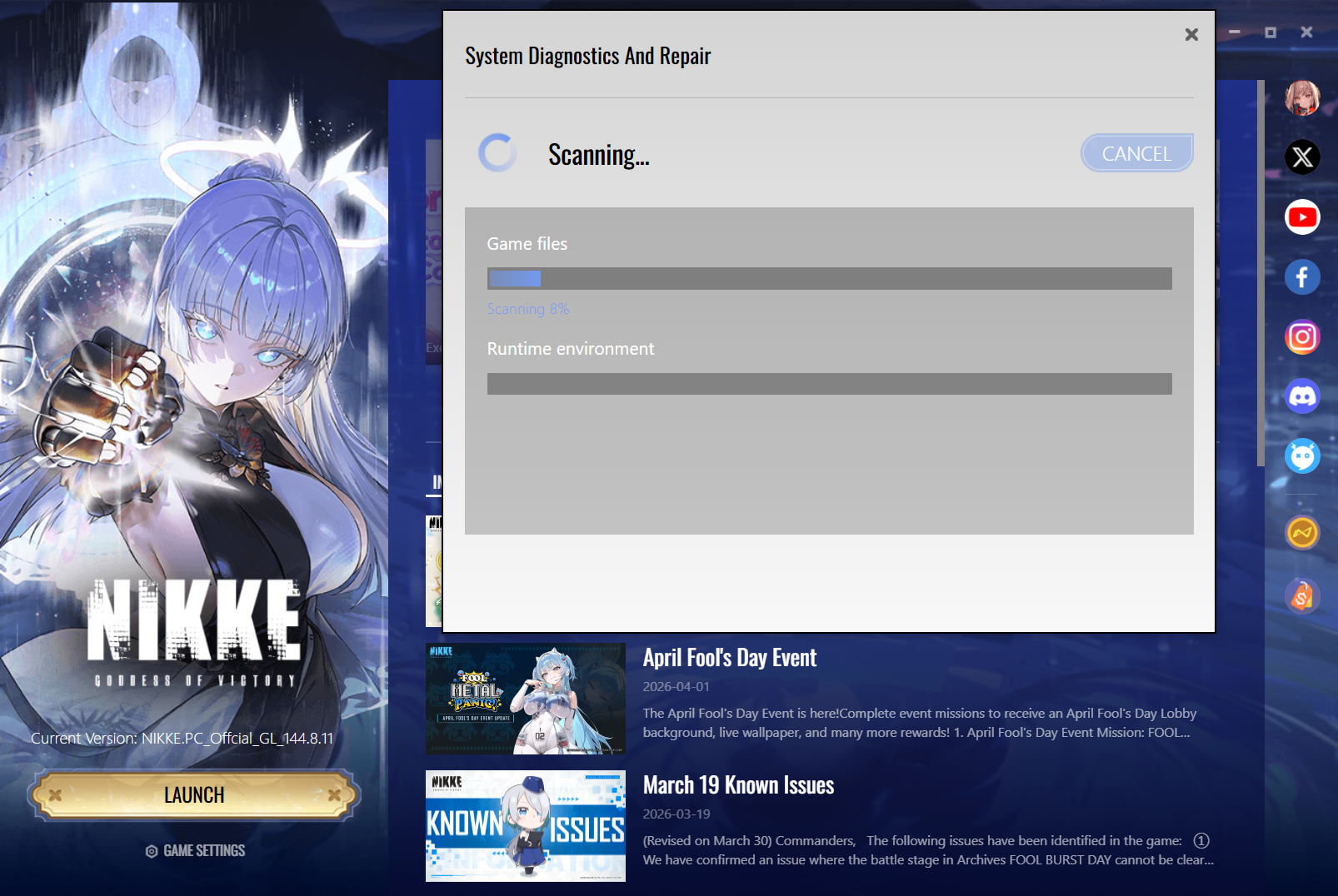
Task: Launch the NIKKE game
Action: (x=194, y=795)
